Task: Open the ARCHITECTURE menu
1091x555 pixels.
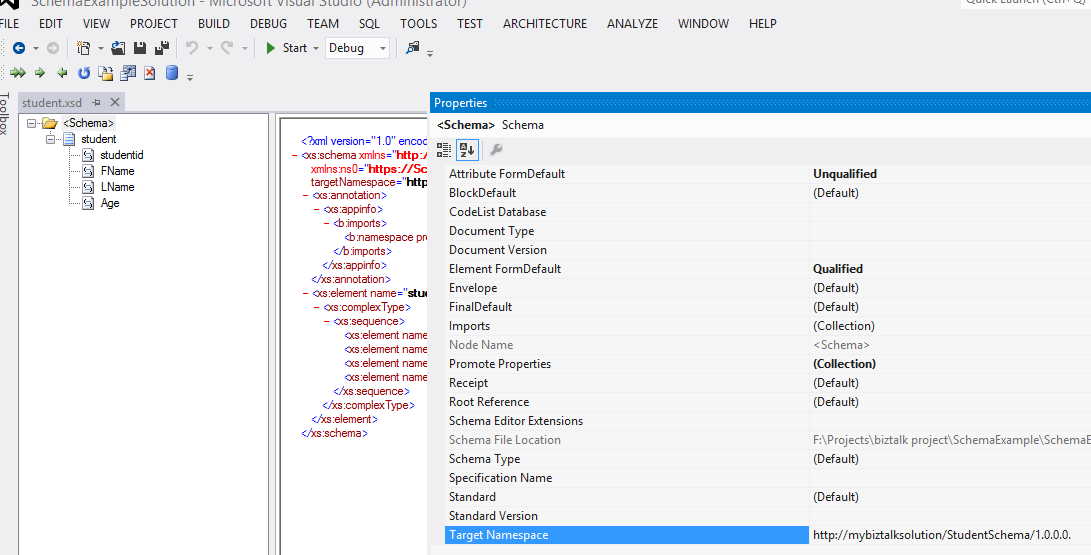Action: 545,24
